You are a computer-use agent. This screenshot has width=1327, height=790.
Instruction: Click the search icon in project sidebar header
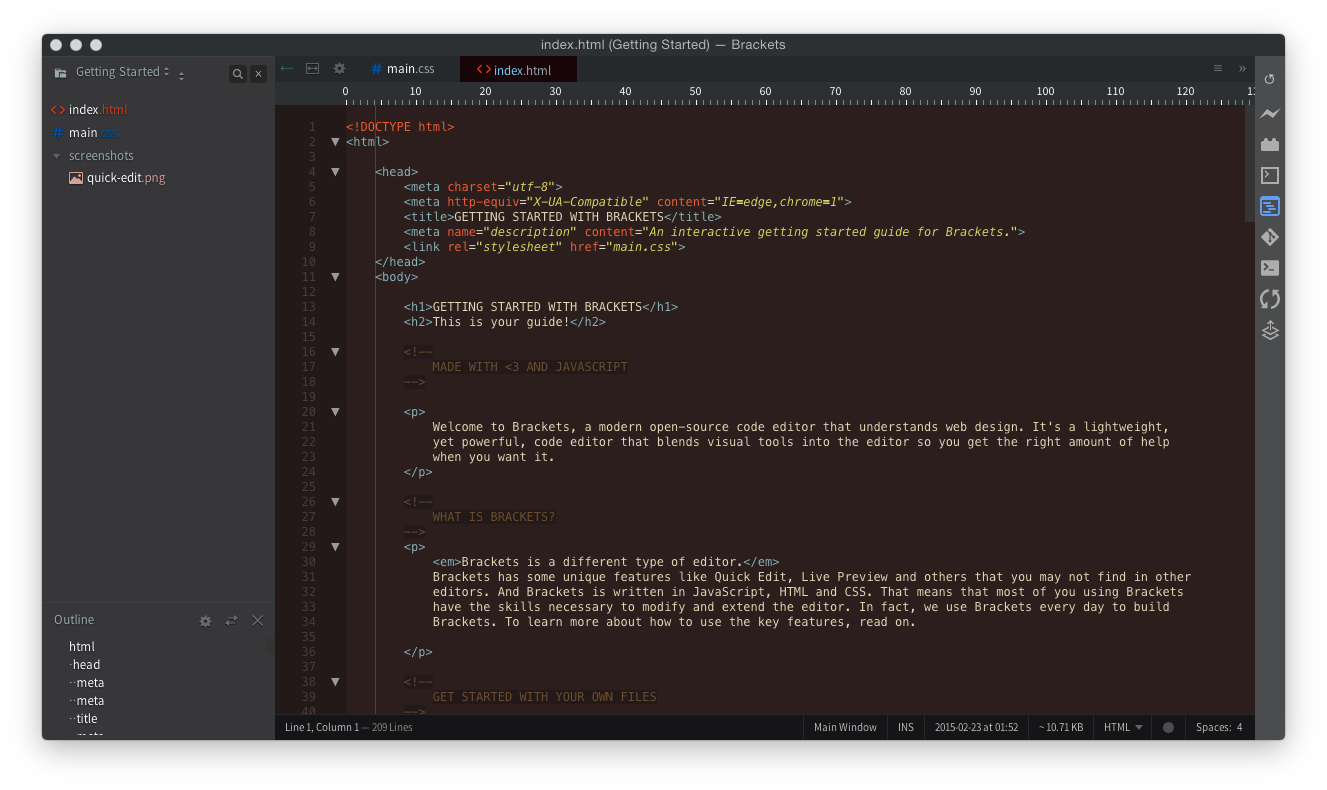(238, 73)
